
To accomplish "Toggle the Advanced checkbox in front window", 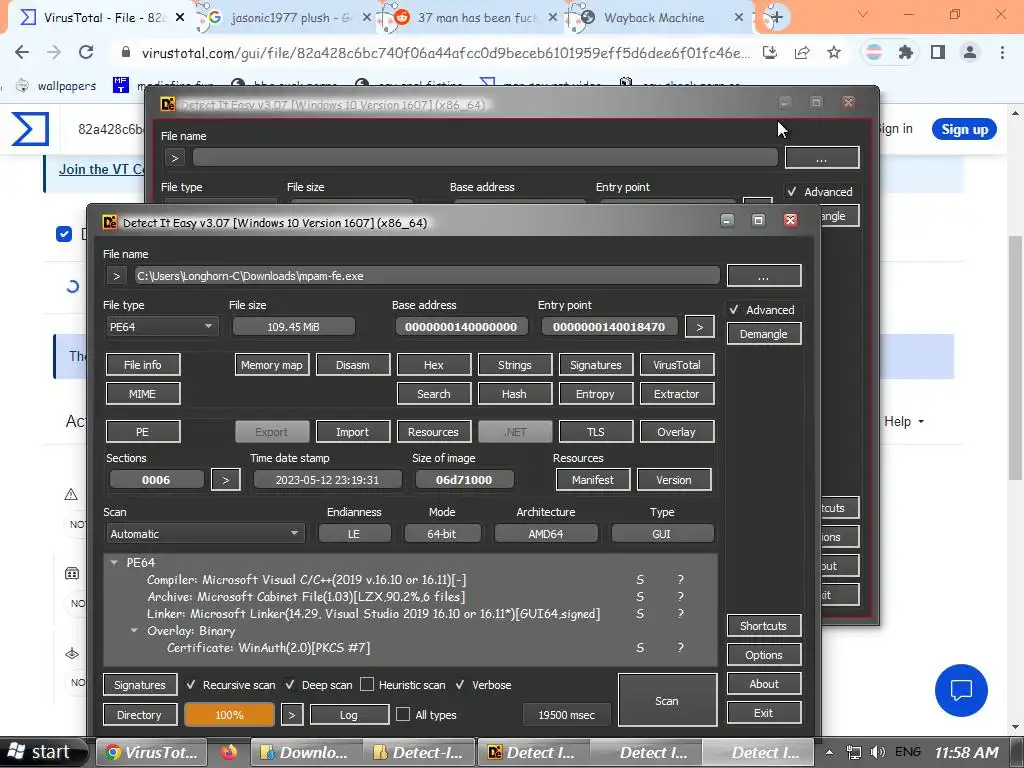I will coord(734,310).
